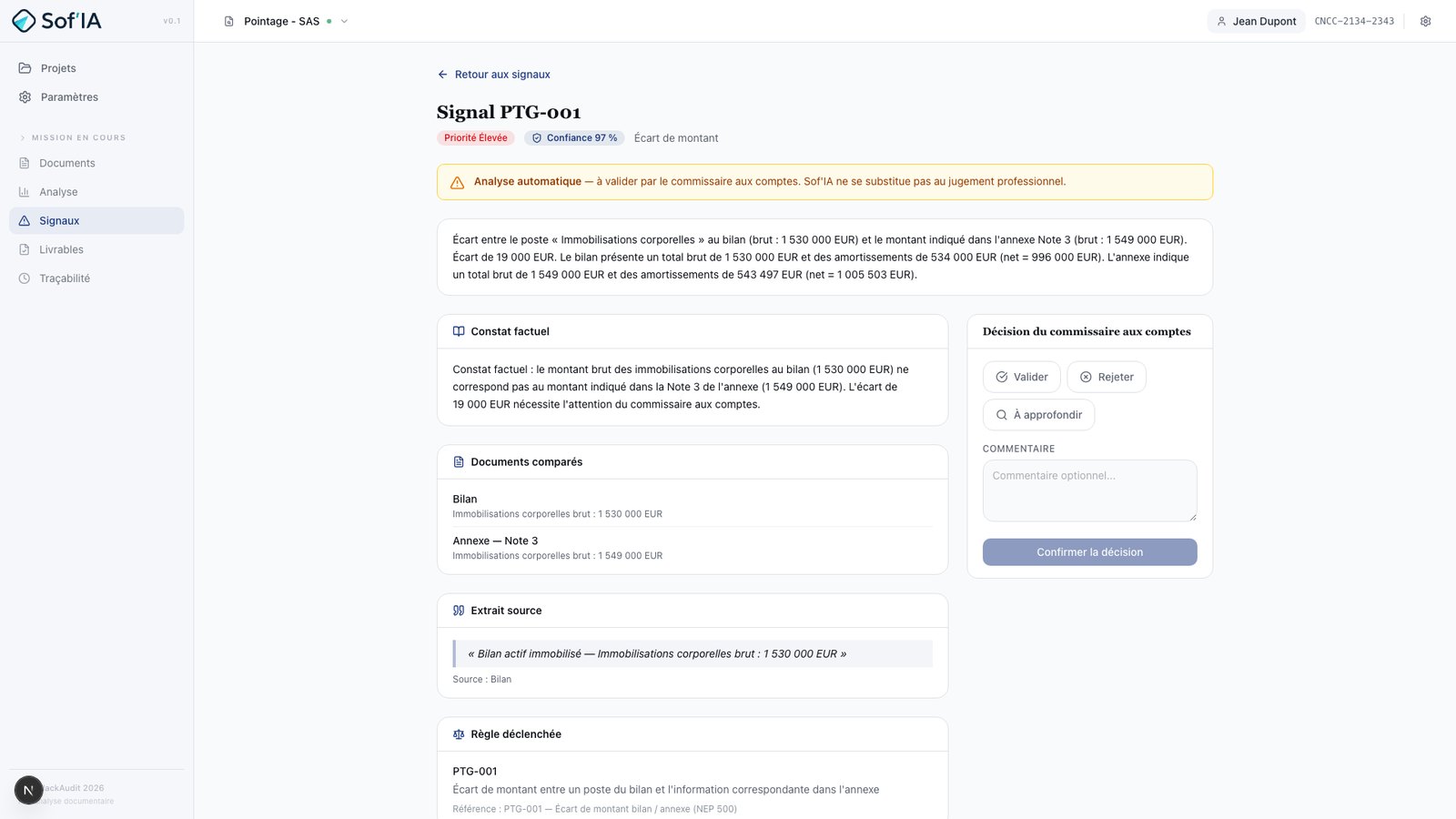Click the user avatar icon beside Jean Dupont

pos(1221,21)
